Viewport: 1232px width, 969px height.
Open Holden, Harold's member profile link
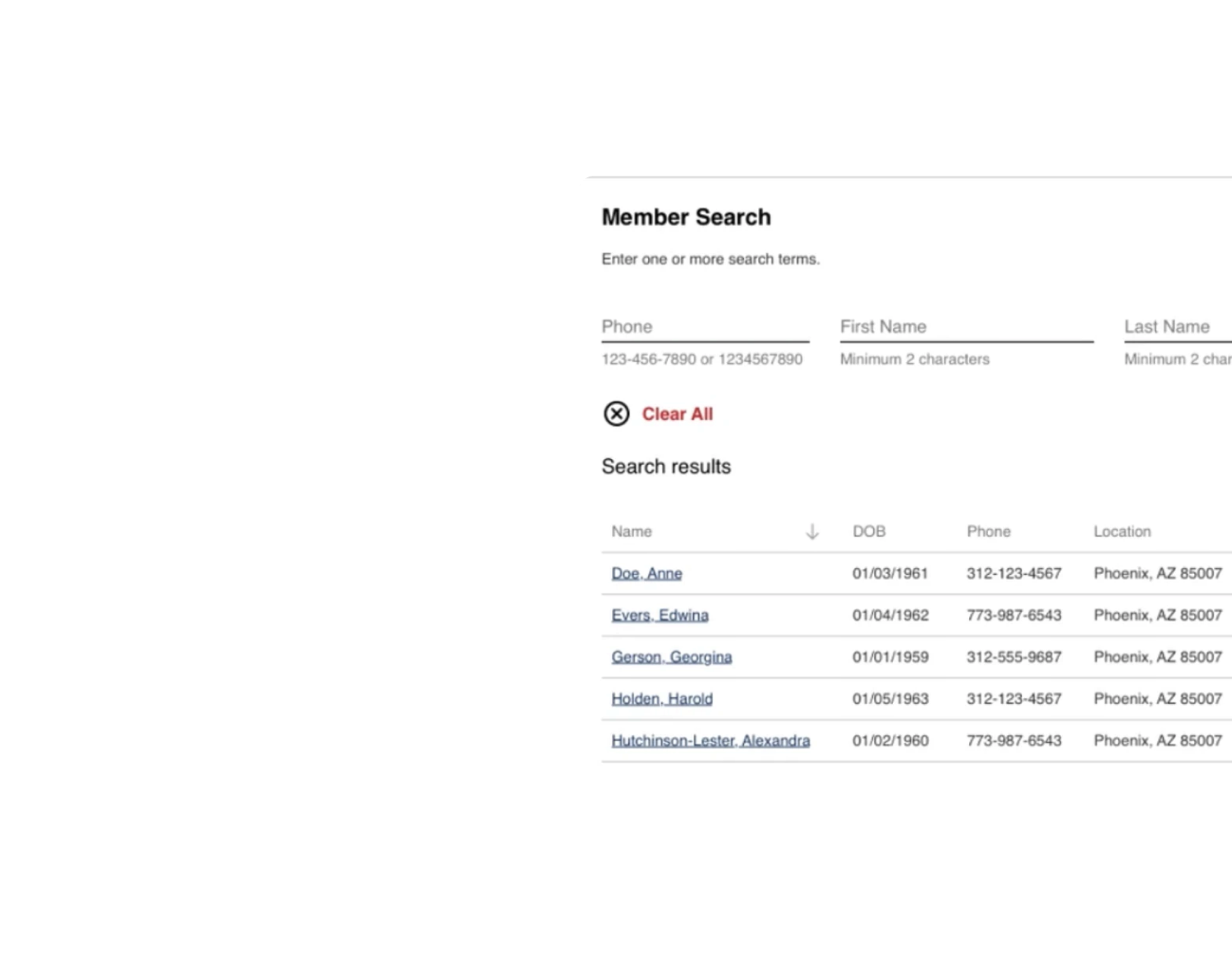662,700
